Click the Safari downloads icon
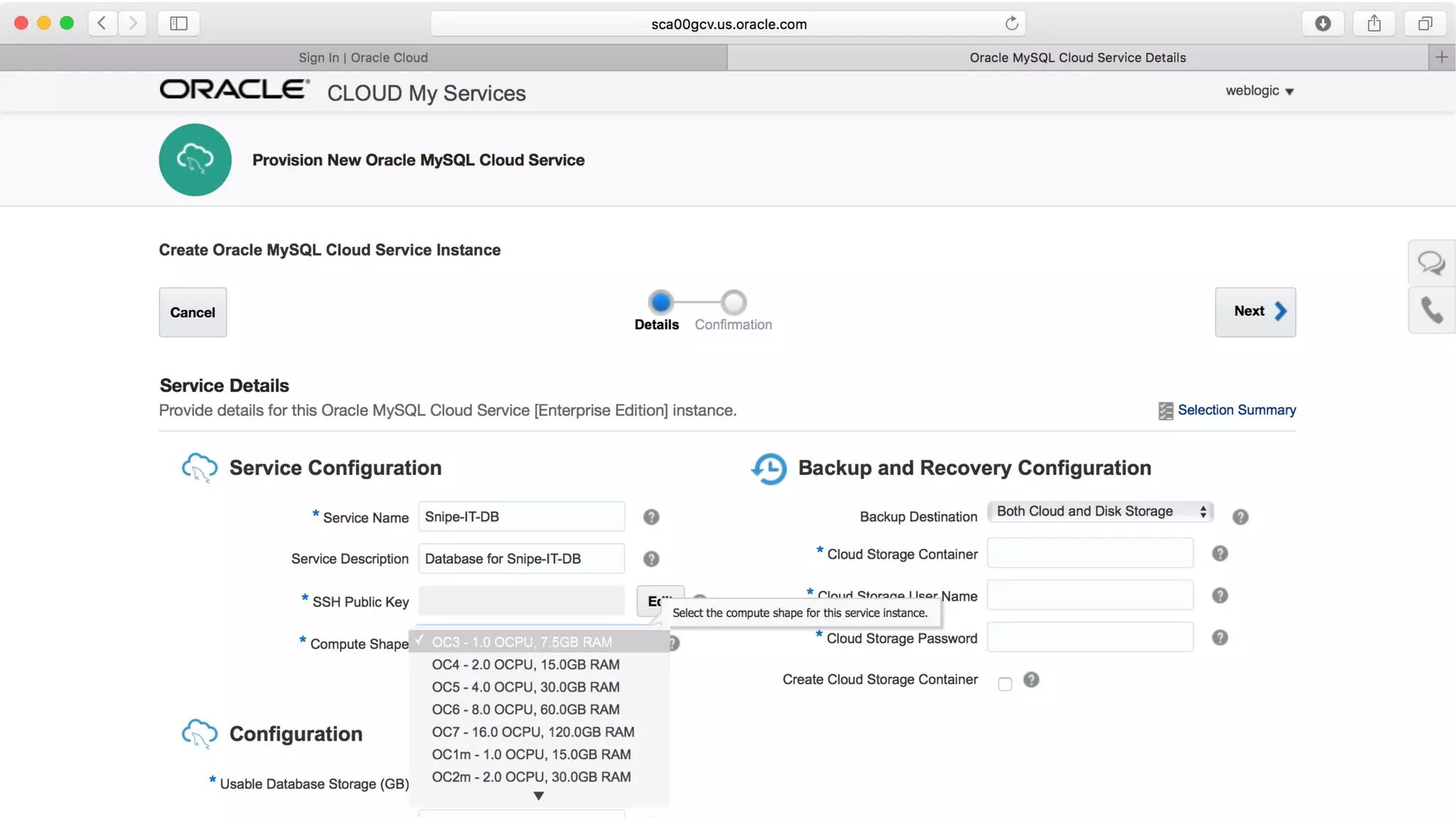 [x=1322, y=23]
